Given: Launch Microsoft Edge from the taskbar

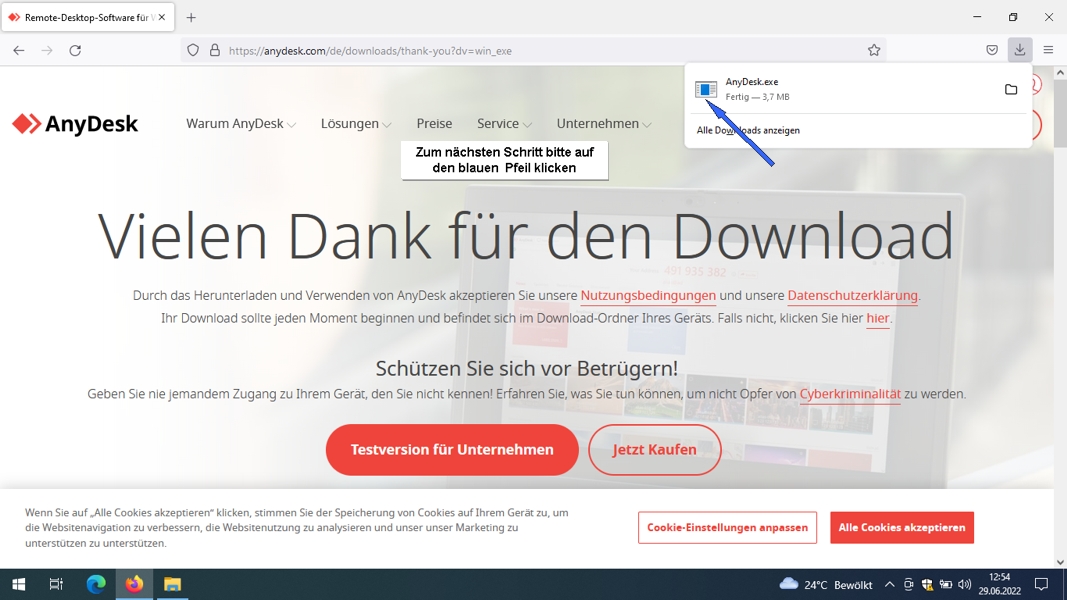Looking at the screenshot, I should (96, 584).
